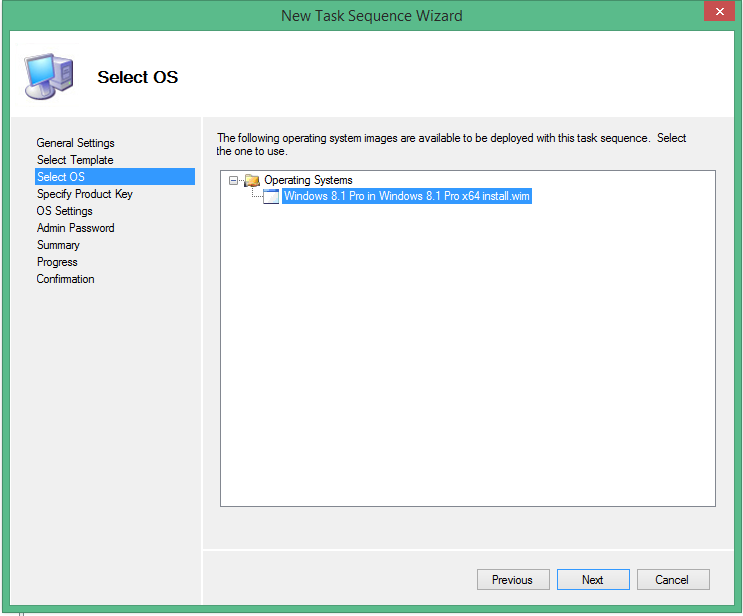This screenshot has width=743, height=616.
Task: Select the Progress step in sidebar
Action: click(58, 262)
